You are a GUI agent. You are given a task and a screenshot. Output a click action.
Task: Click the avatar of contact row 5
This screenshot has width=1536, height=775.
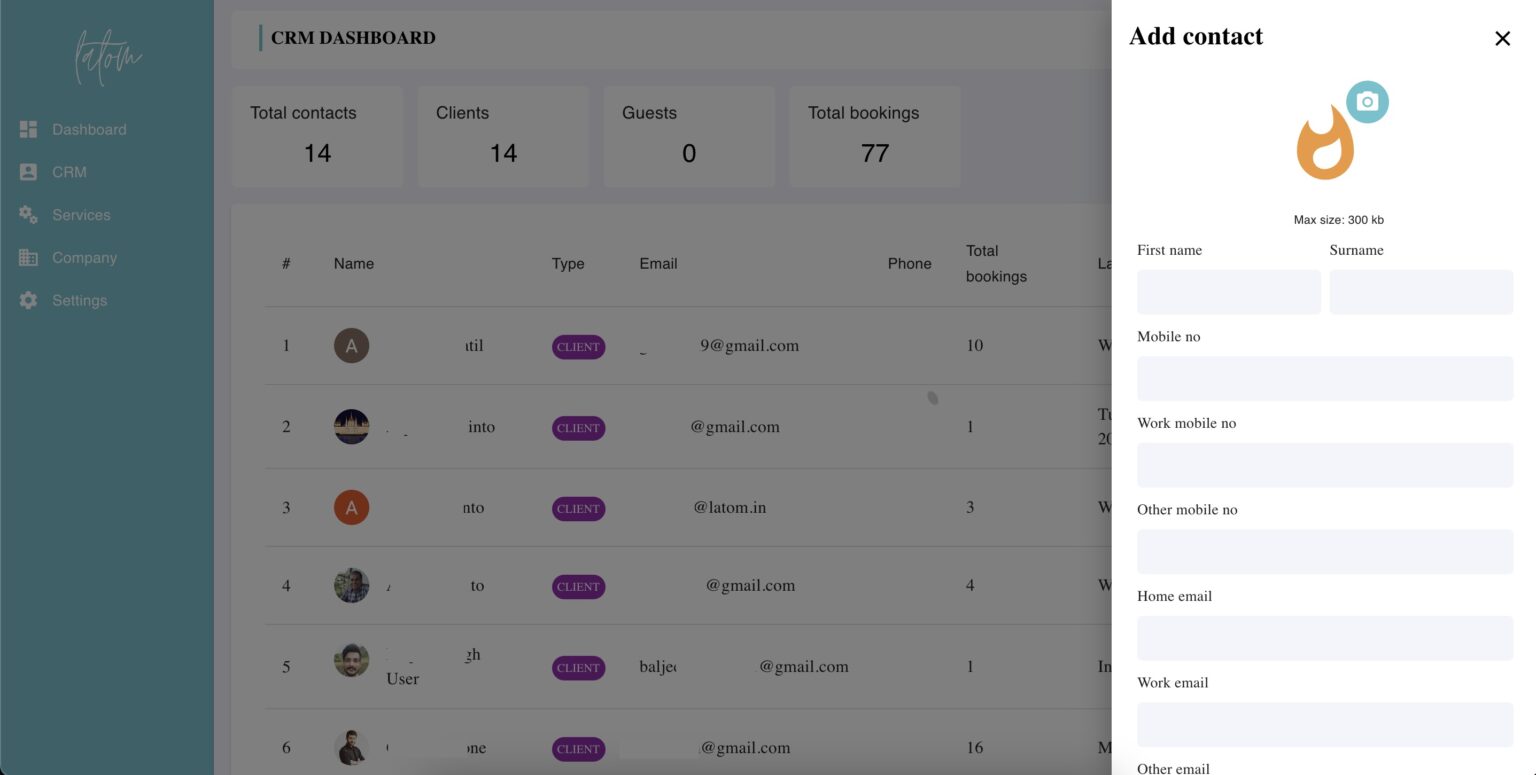point(351,660)
